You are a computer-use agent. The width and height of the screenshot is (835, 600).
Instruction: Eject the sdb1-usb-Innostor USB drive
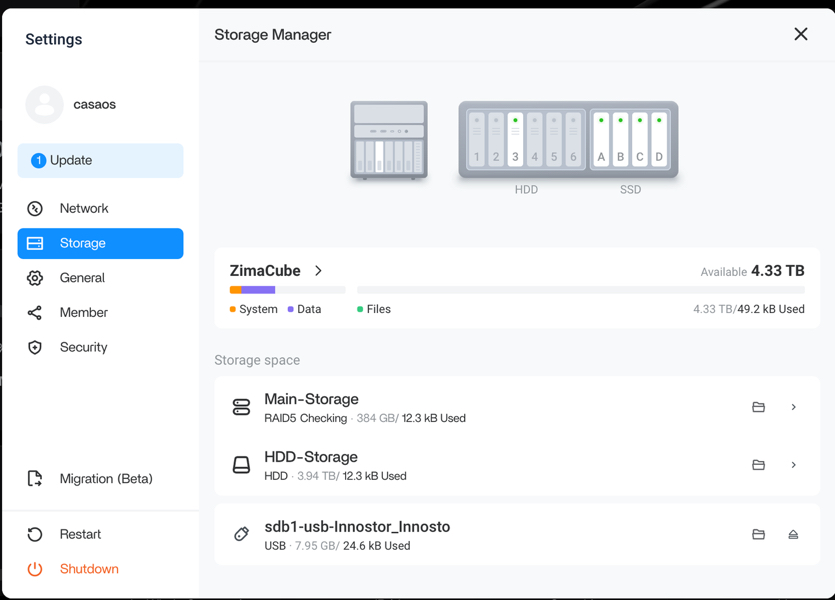tap(793, 534)
